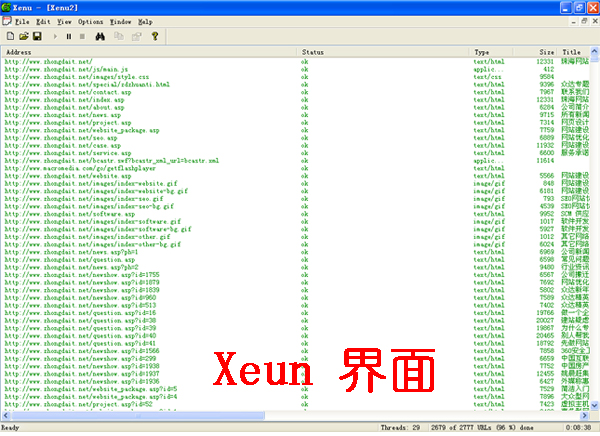The image size is (600, 436).
Task: Open the Help menu
Action: (x=145, y=22)
